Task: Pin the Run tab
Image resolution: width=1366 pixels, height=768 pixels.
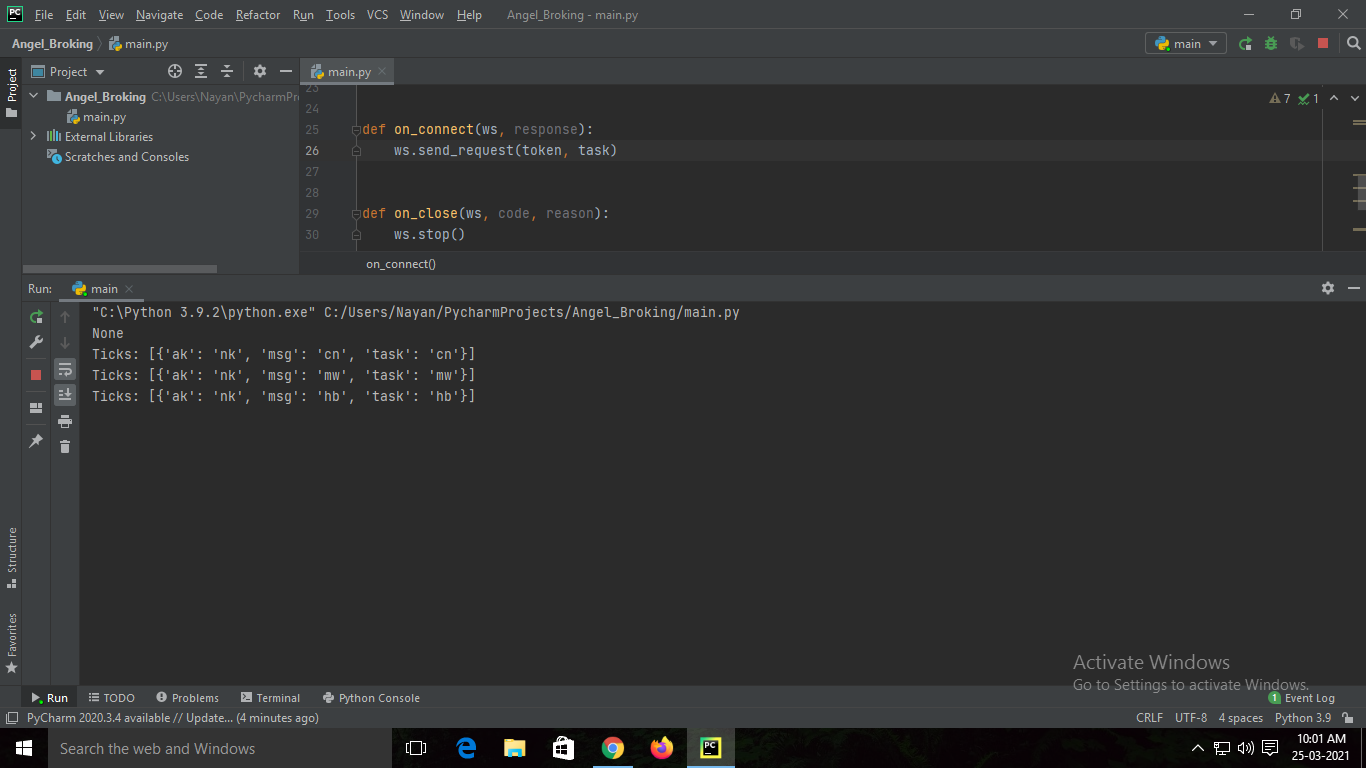Action: [36, 441]
